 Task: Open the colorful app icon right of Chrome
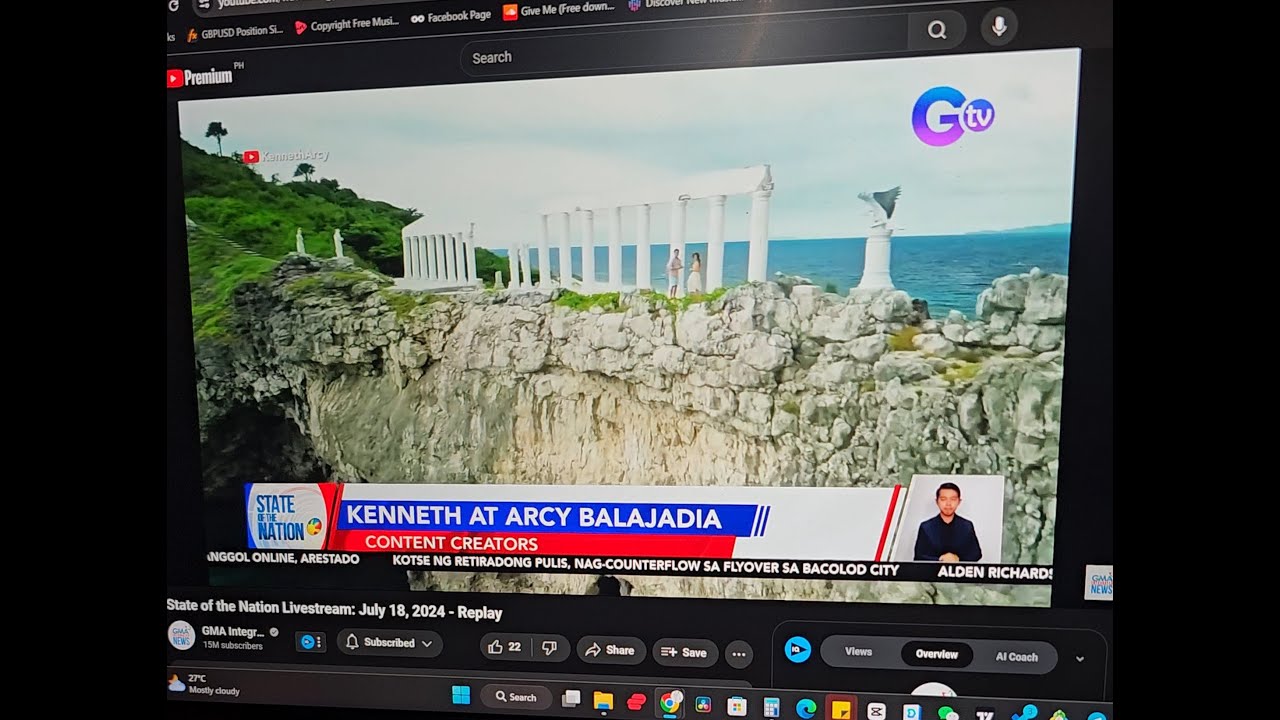click(x=703, y=705)
